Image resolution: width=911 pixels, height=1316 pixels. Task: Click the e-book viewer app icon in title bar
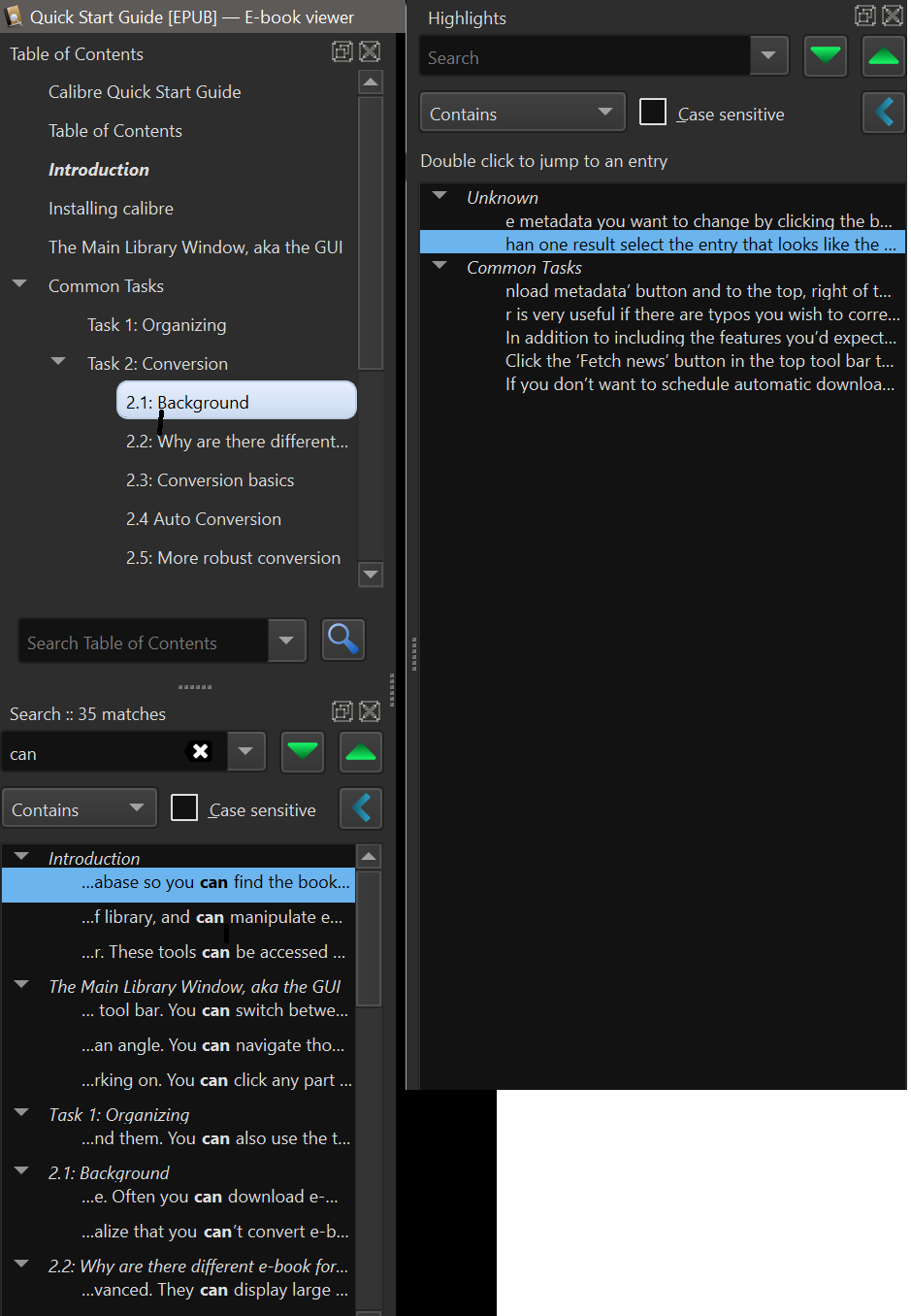coord(14,16)
